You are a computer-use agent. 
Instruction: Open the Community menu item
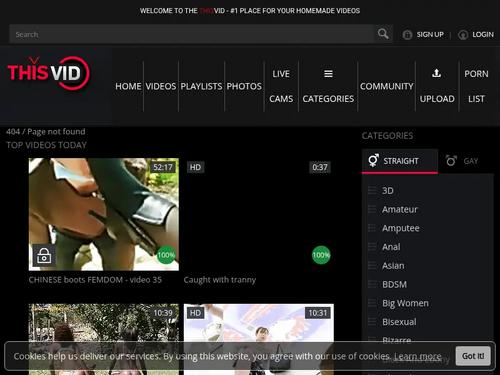coord(387,86)
